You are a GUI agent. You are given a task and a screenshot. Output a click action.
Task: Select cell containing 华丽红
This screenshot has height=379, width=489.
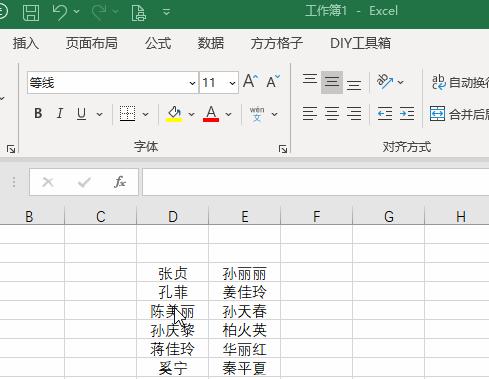(245, 349)
